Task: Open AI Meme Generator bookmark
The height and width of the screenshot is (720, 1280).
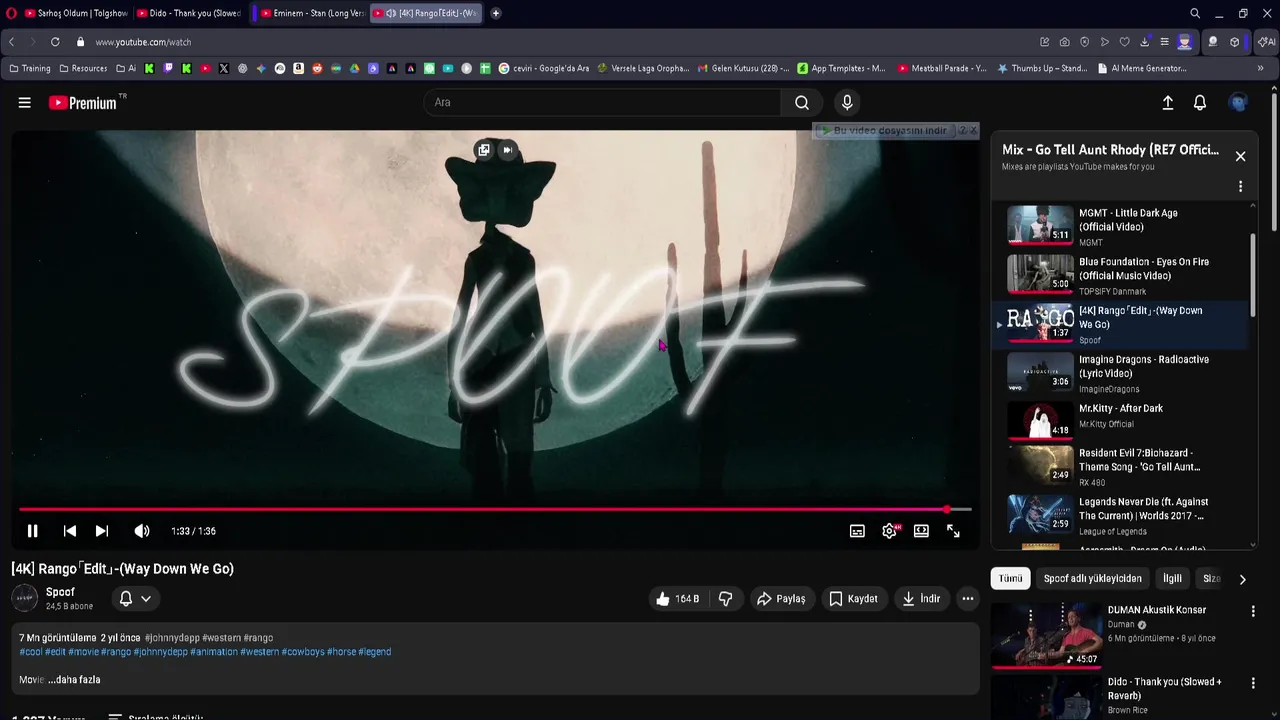Action: click(1142, 68)
